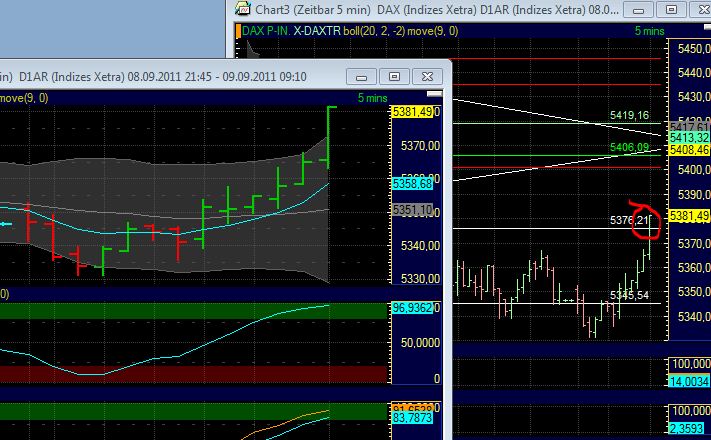711x440 pixels.
Task: Click the cyan 83,7873 indicator value
Action: [413, 417]
